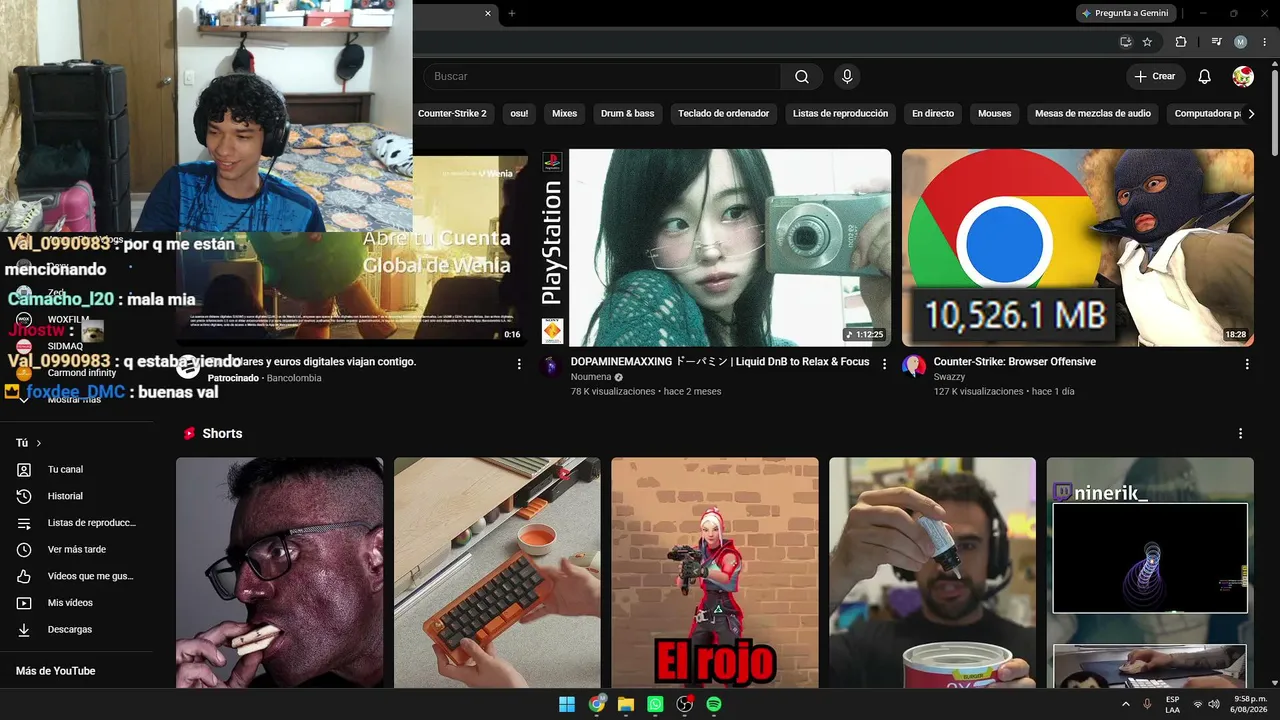Image resolution: width=1280 pixels, height=720 pixels.
Task: Open the YouTube account avatar menu
Action: [x=1243, y=76]
